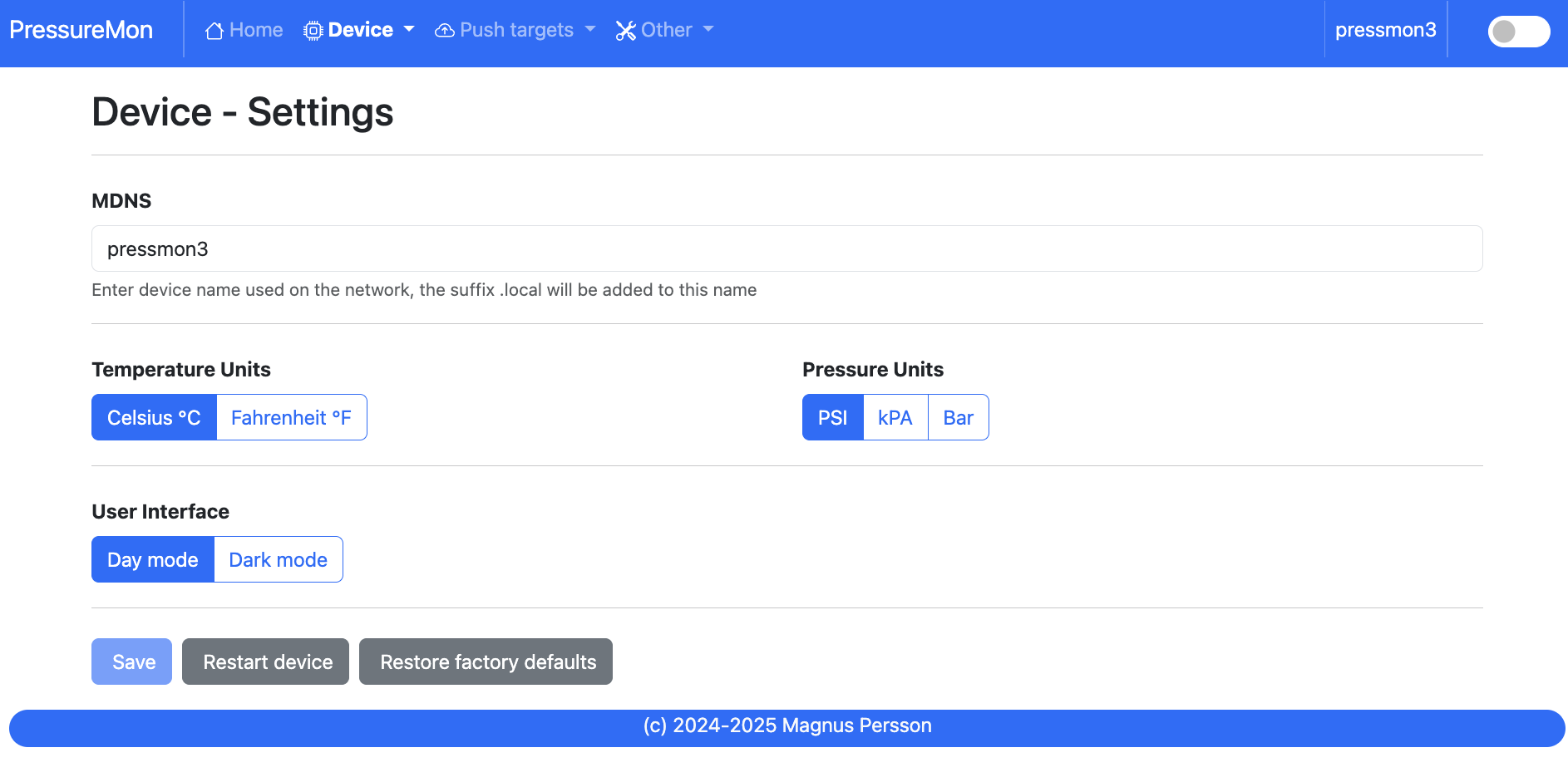
Task: Click the Device chip icon
Action: click(313, 31)
